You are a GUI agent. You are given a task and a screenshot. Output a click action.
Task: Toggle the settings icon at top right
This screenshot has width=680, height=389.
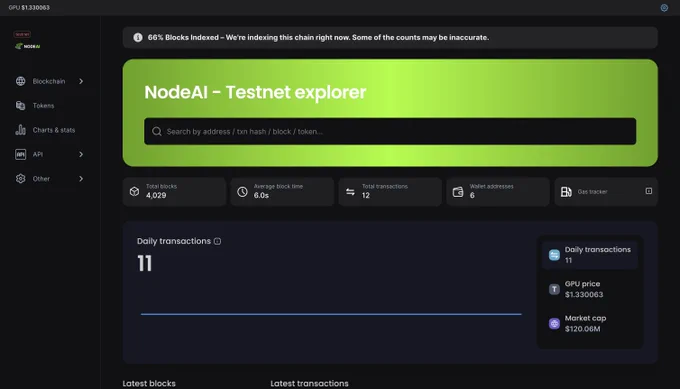[664, 8]
